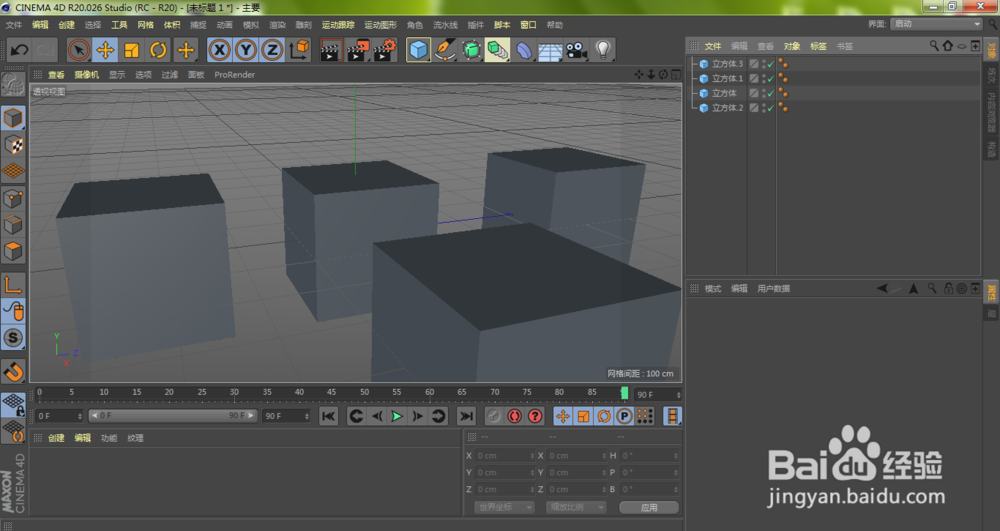Open the 运动图形 menu
The height and width of the screenshot is (531, 1000).
point(380,25)
